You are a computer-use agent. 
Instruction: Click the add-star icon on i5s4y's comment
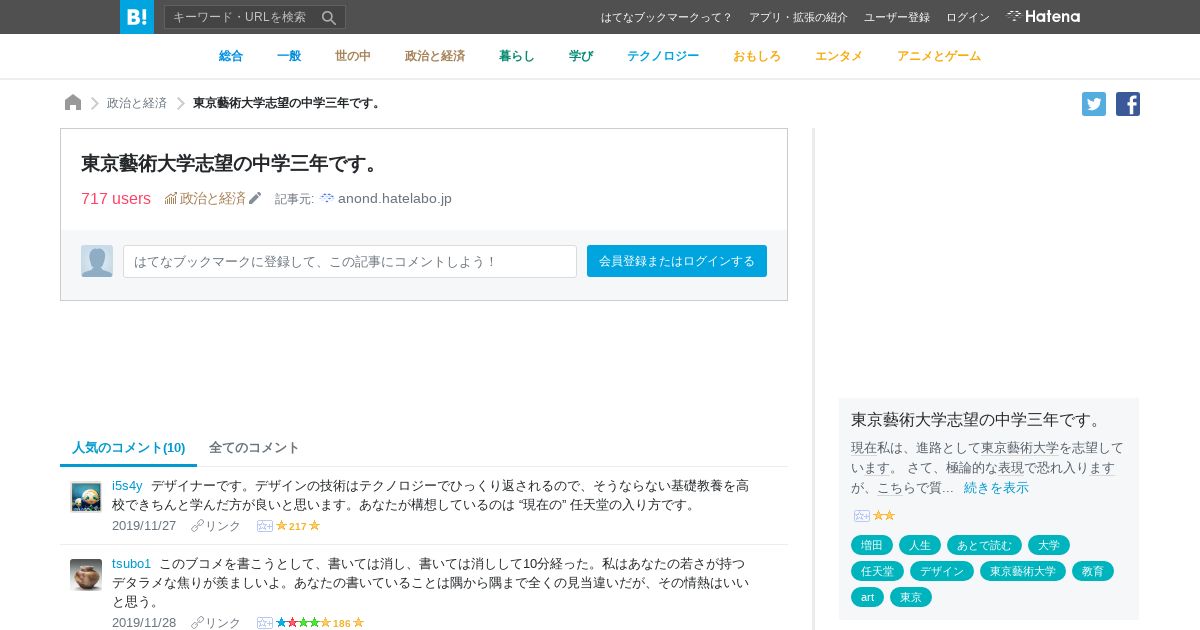[x=265, y=526]
